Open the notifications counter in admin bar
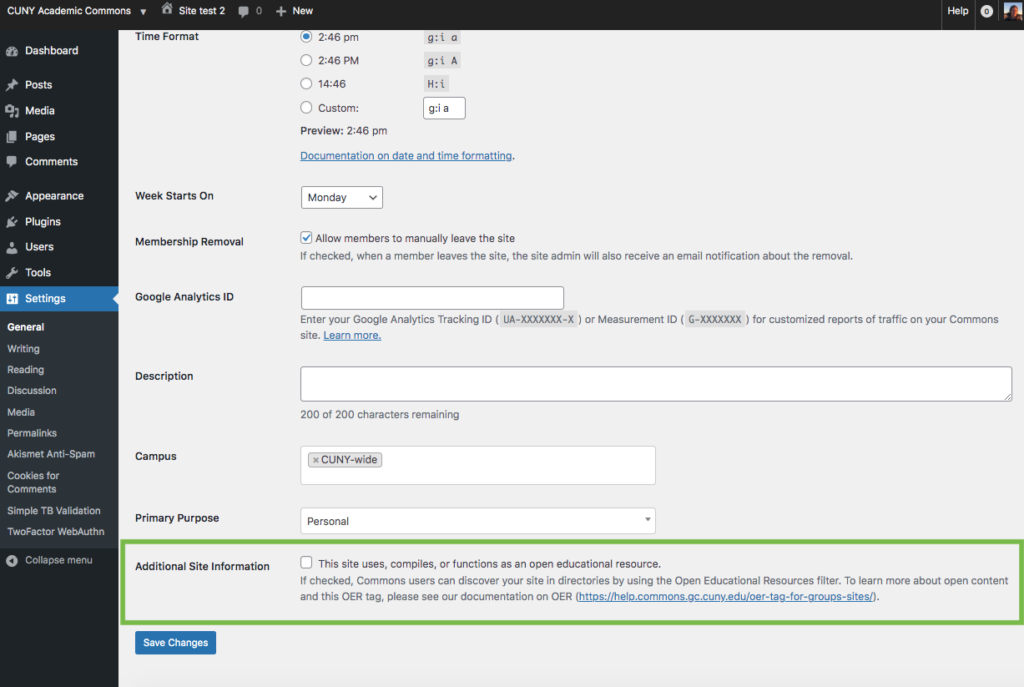 (987, 11)
